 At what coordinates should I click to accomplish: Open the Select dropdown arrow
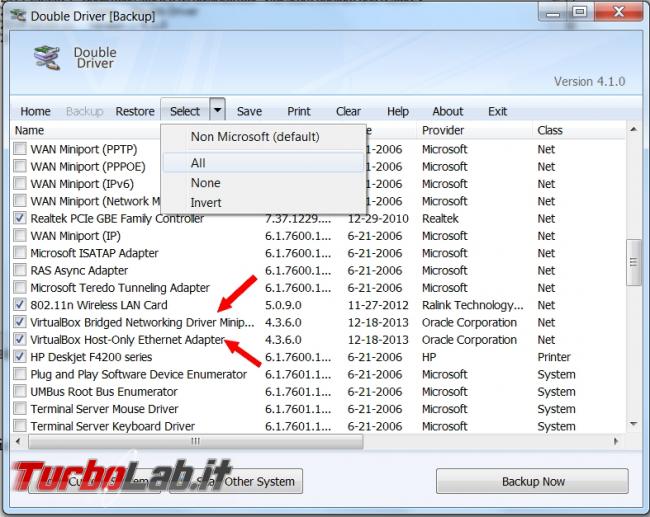217,110
